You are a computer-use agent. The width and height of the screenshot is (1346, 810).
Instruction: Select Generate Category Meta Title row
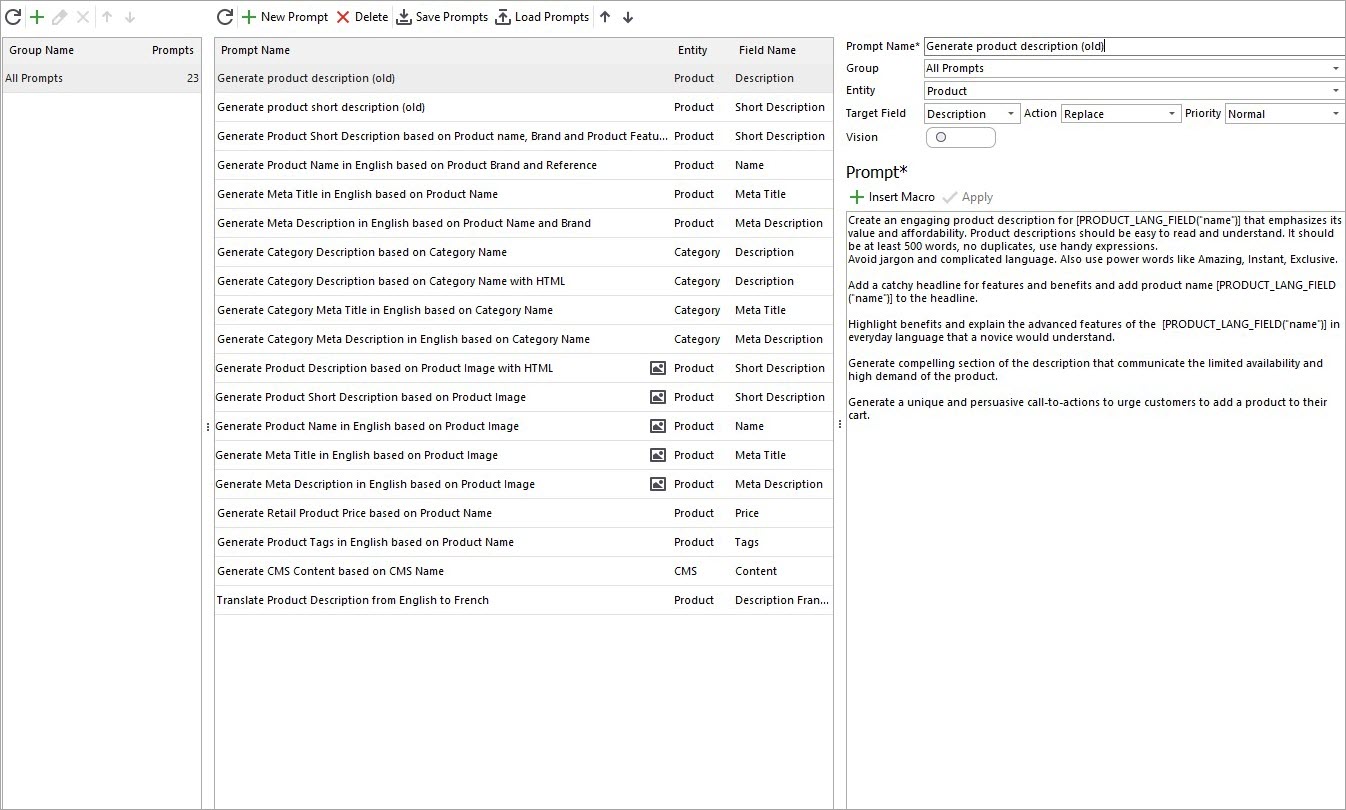click(523, 310)
